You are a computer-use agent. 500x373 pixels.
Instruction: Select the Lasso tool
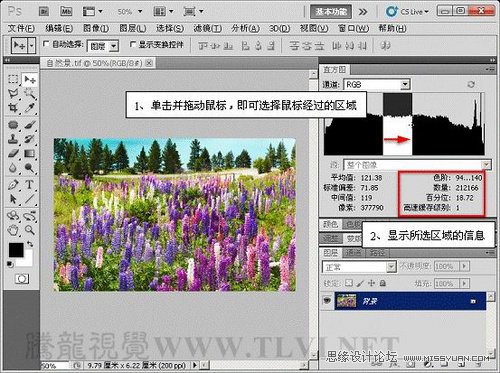13,94
